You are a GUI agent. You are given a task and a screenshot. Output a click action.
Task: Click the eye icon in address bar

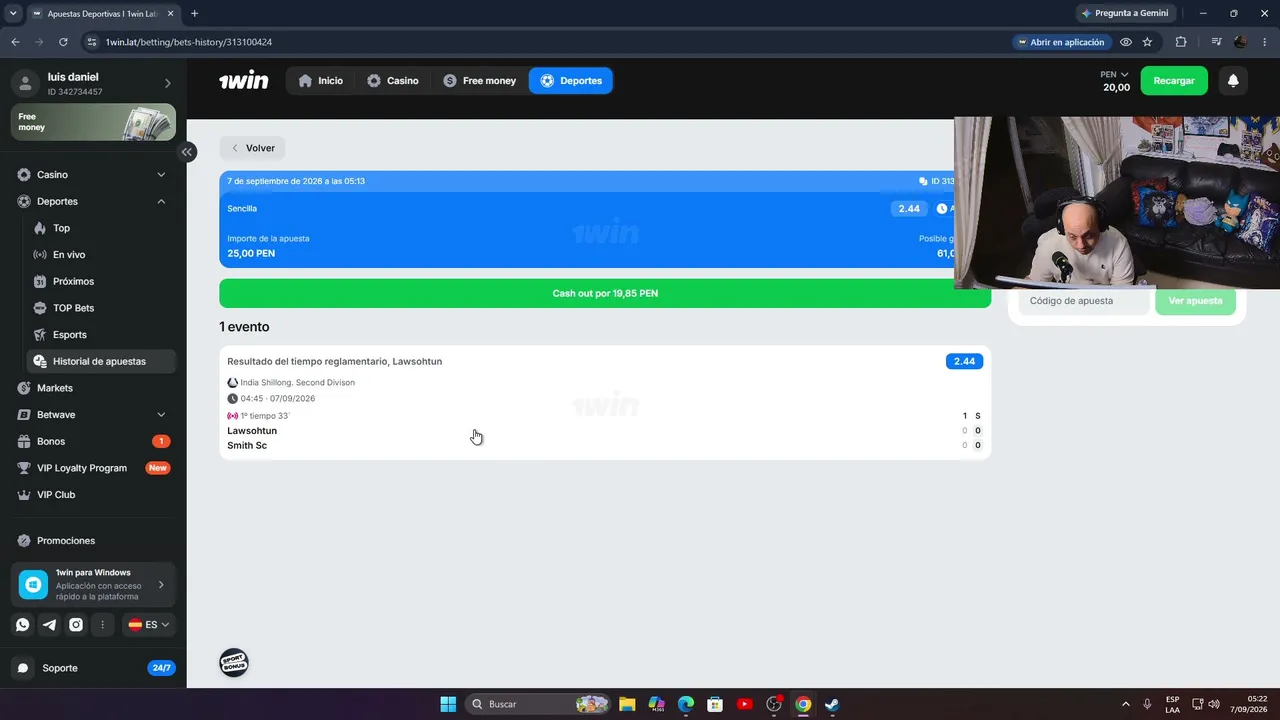[1126, 42]
